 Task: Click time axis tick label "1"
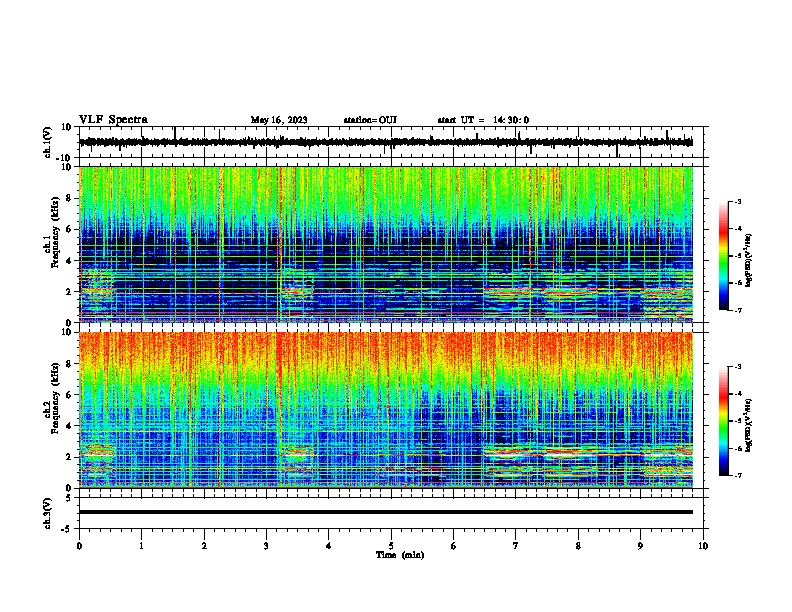tap(141, 546)
